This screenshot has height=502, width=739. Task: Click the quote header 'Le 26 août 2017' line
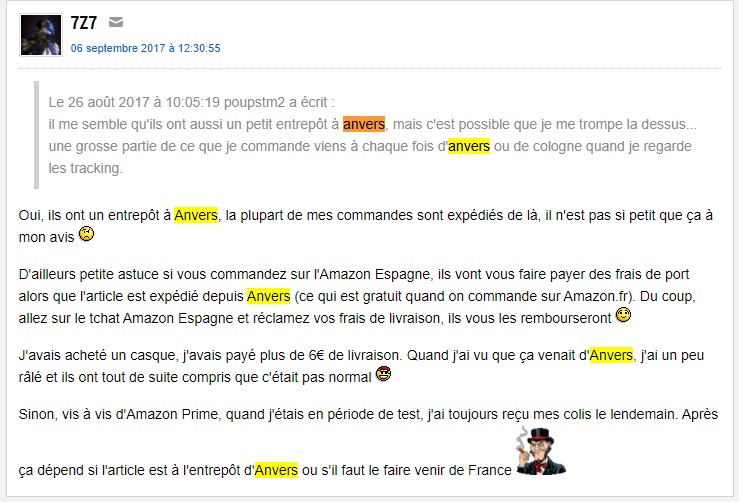(191, 102)
